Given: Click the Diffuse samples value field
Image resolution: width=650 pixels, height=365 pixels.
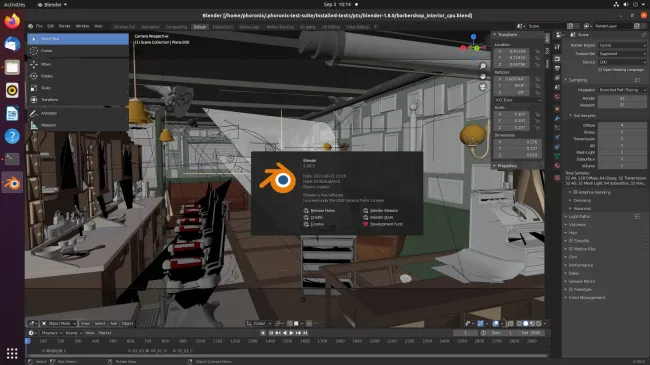Looking at the screenshot, I should 622,125.
